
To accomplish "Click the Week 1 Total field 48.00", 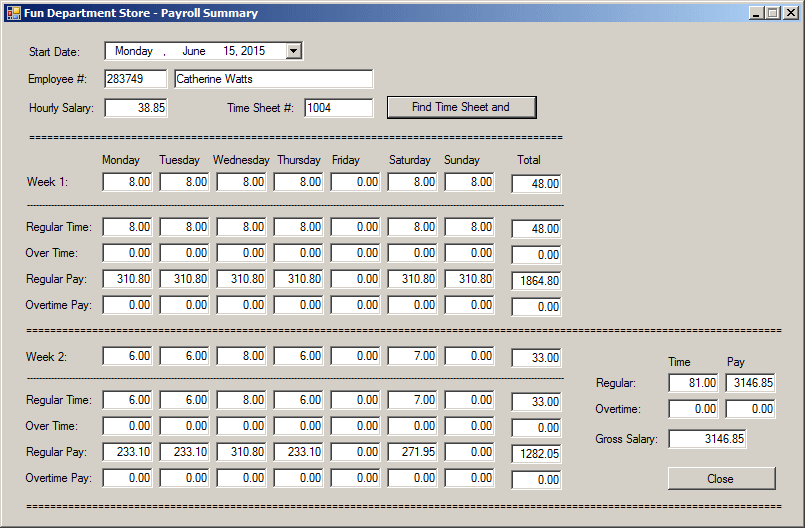I will (536, 184).
